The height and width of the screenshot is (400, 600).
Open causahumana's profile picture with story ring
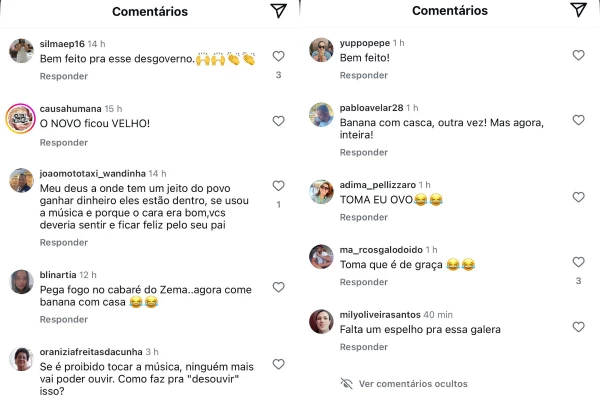pos(21,118)
